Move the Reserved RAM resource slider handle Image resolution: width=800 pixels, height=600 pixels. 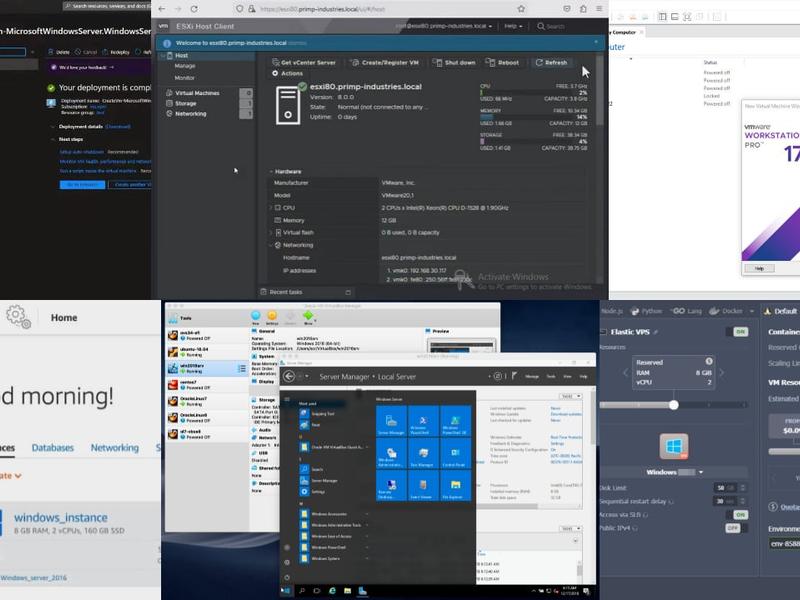(x=674, y=405)
